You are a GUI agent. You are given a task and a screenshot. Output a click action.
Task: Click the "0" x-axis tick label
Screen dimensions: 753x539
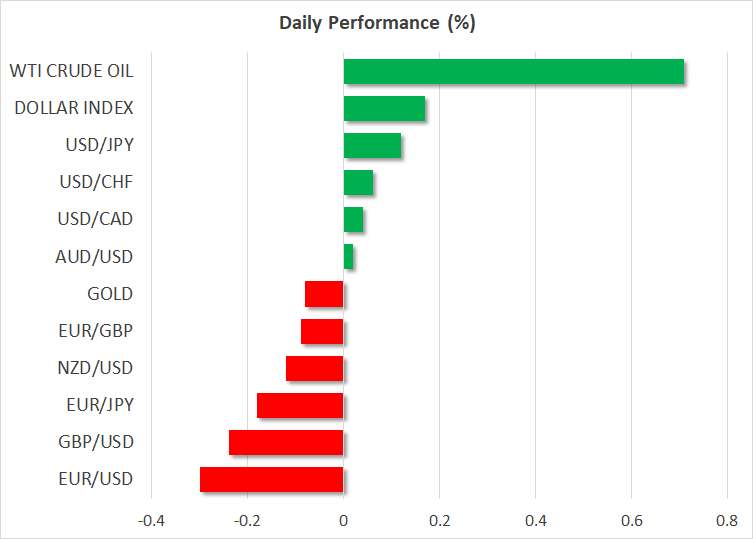(x=343, y=520)
